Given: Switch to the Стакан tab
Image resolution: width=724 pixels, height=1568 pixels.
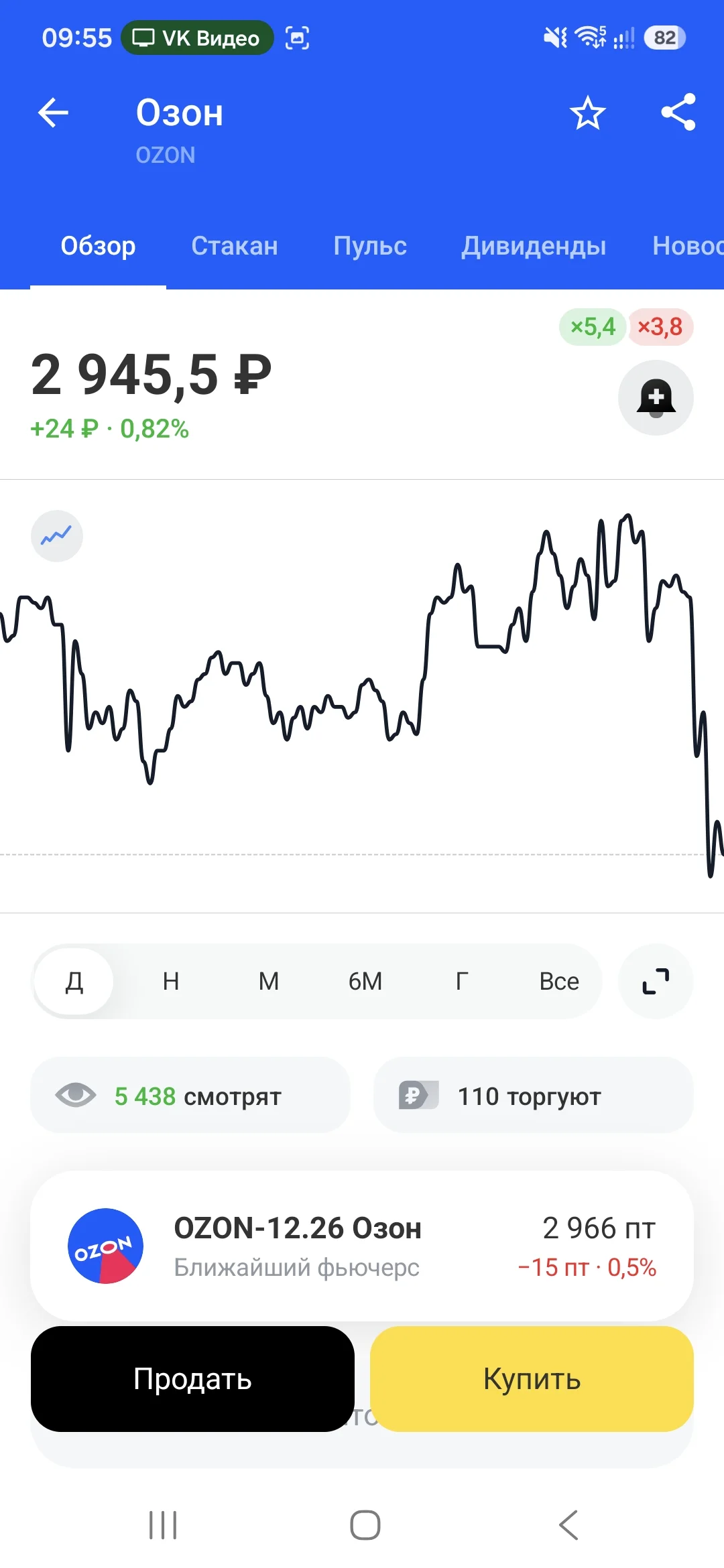Looking at the screenshot, I should 235,246.
